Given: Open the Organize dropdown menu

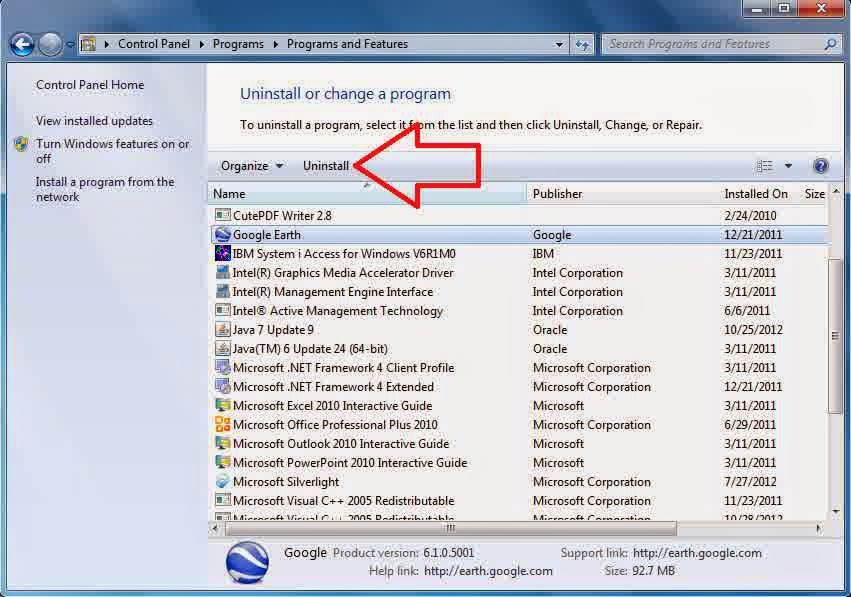Looking at the screenshot, I should click(x=250, y=165).
